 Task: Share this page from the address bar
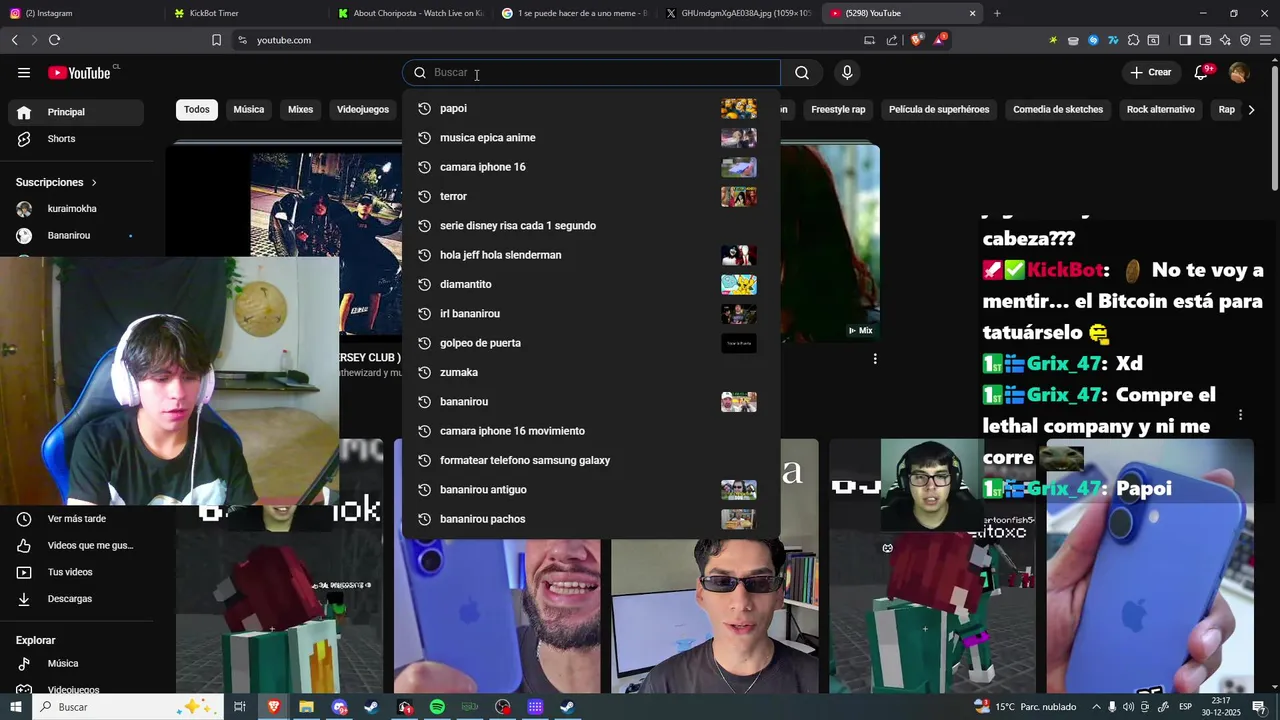pos(890,40)
